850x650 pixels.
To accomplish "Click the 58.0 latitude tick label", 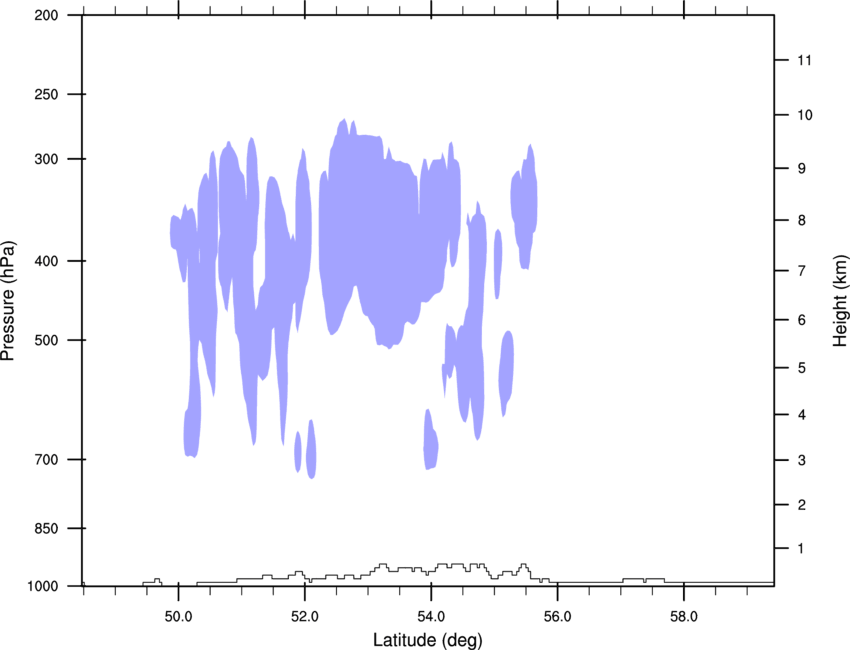I will [684, 617].
